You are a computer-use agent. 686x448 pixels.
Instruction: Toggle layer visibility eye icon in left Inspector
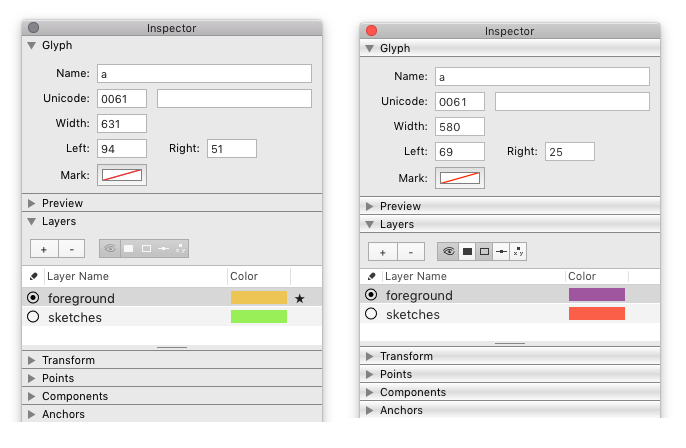coord(109,248)
